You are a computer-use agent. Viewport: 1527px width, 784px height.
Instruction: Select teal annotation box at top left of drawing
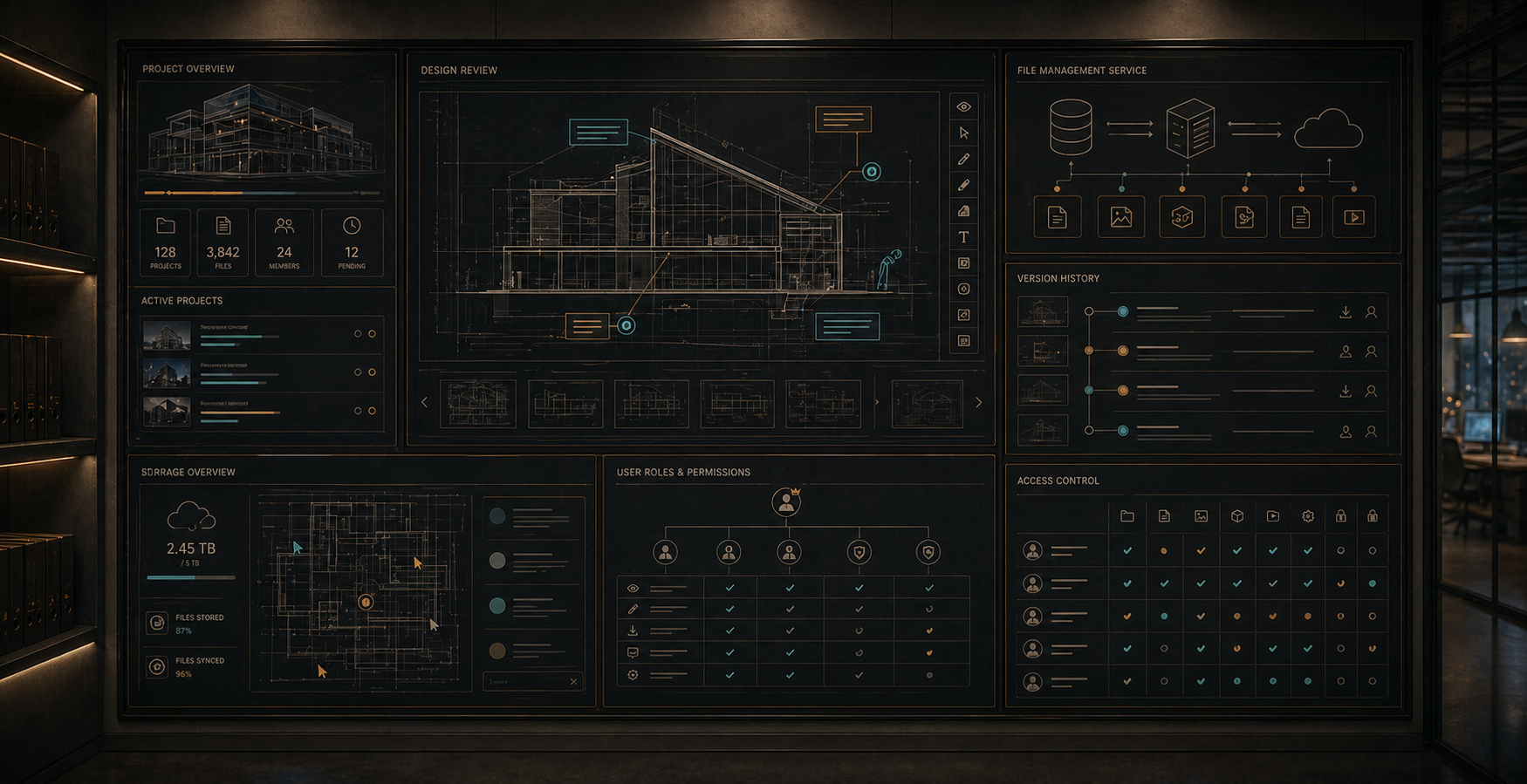click(x=599, y=132)
